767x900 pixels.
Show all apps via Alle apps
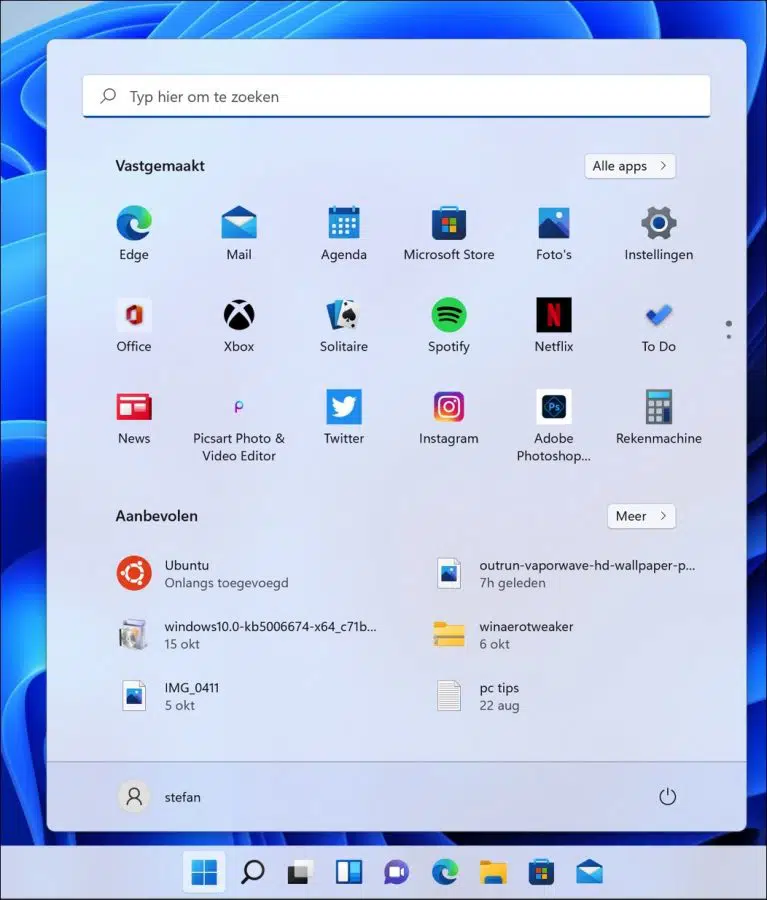(630, 166)
